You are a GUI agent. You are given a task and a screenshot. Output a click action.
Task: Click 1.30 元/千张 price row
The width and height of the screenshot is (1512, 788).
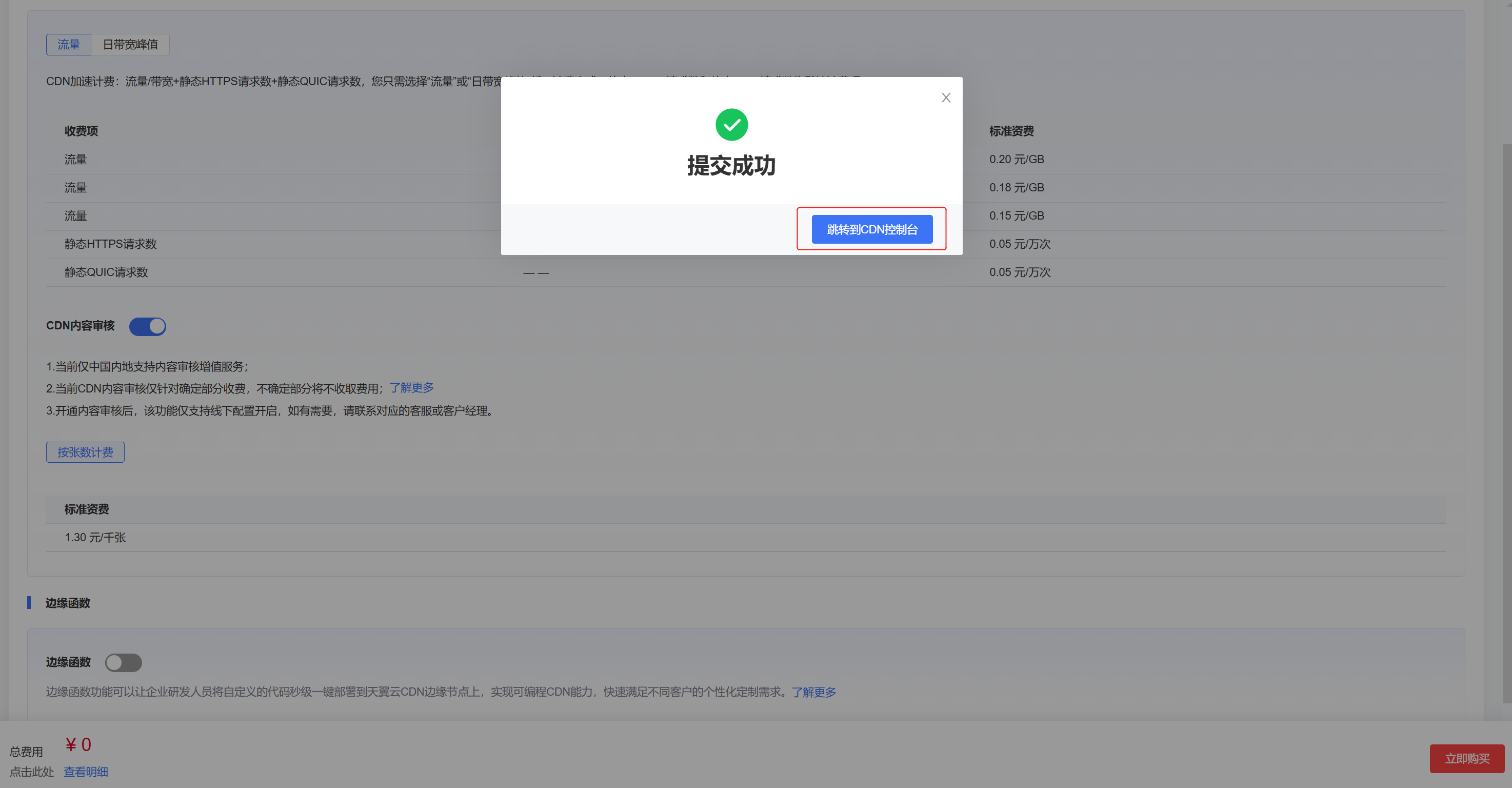tap(95, 537)
